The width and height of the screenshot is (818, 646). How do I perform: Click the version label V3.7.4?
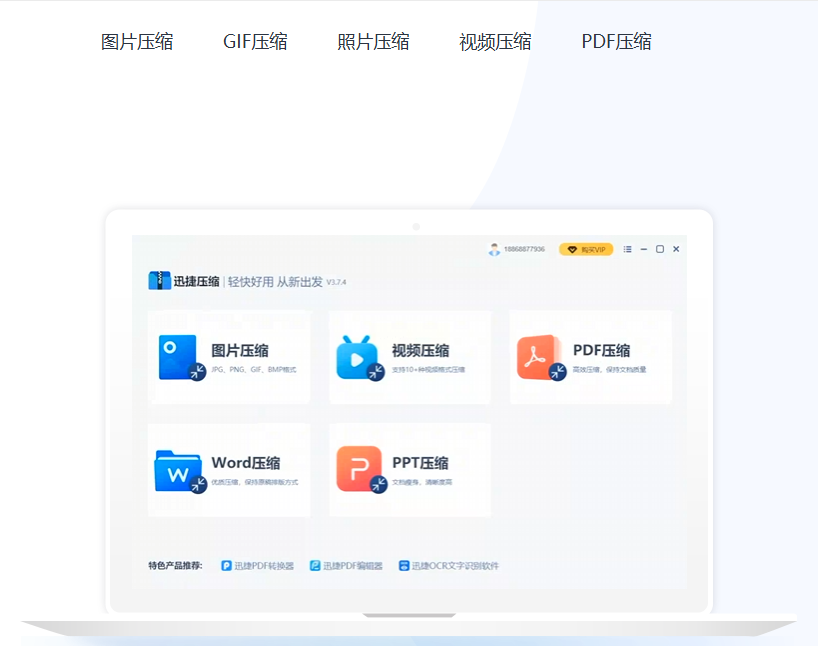(x=336, y=282)
